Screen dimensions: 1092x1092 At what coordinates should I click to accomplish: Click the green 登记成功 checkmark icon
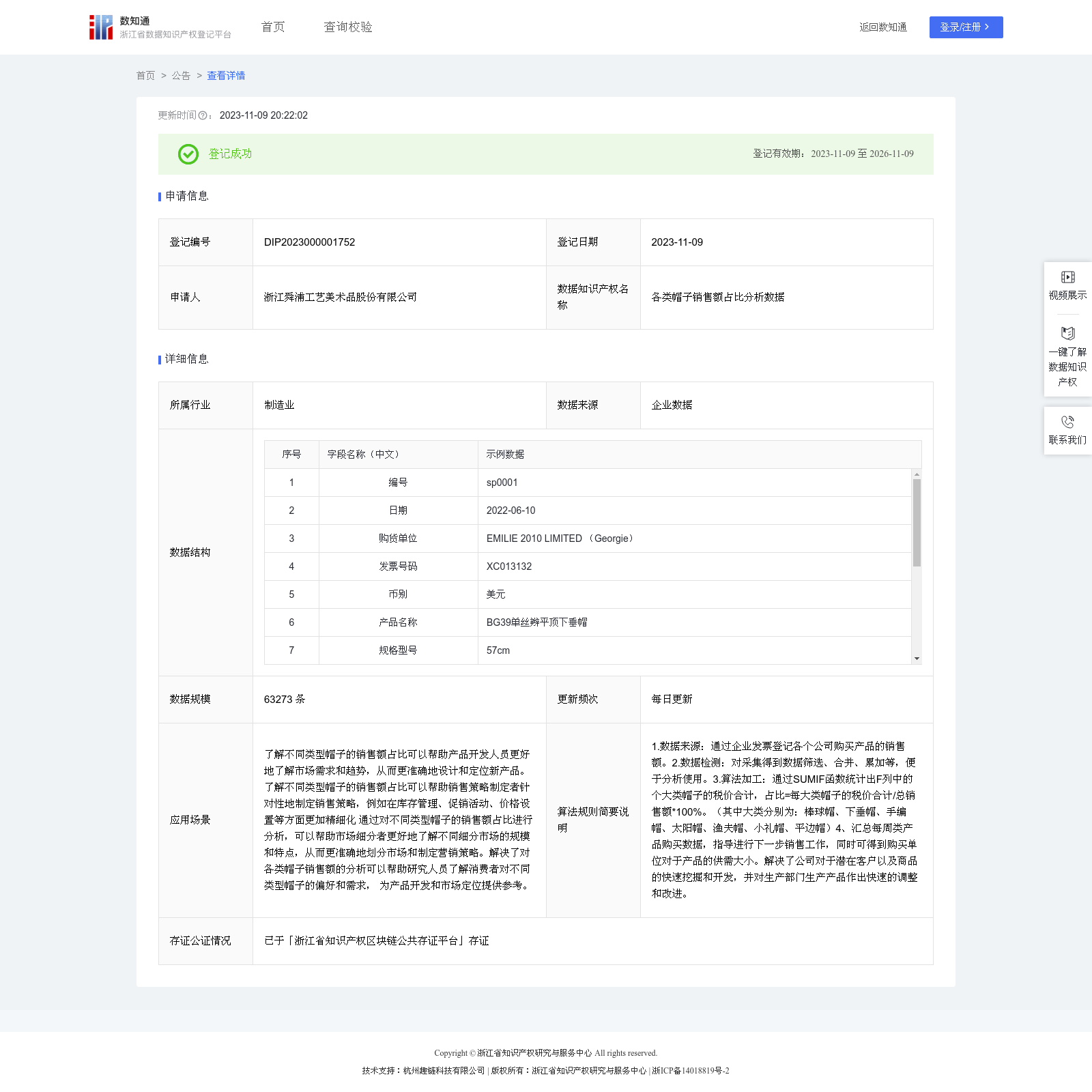[188, 154]
